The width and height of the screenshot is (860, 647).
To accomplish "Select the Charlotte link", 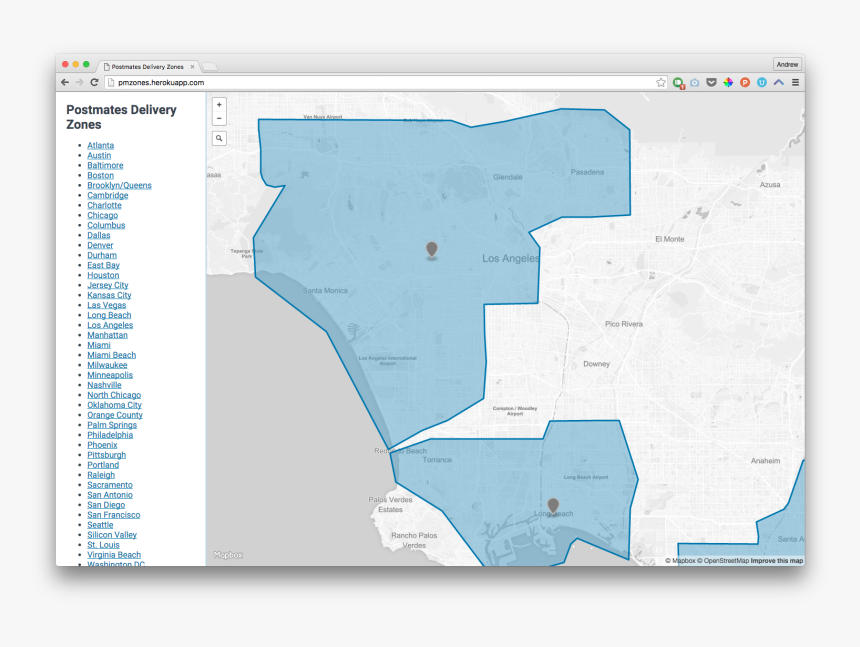I will [105, 205].
